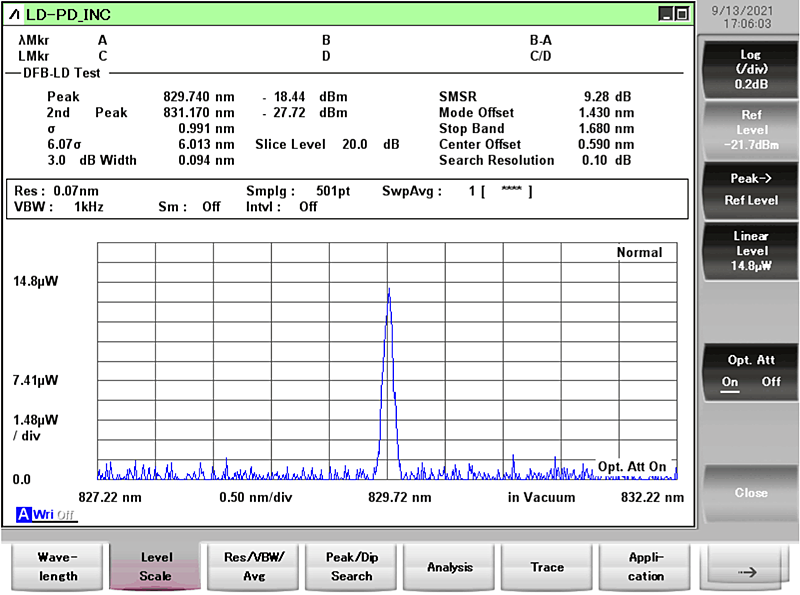Click Stop Band 1.680 nm value
Image resolution: width=800 pixels, height=595 pixels.
[x=606, y=128]
